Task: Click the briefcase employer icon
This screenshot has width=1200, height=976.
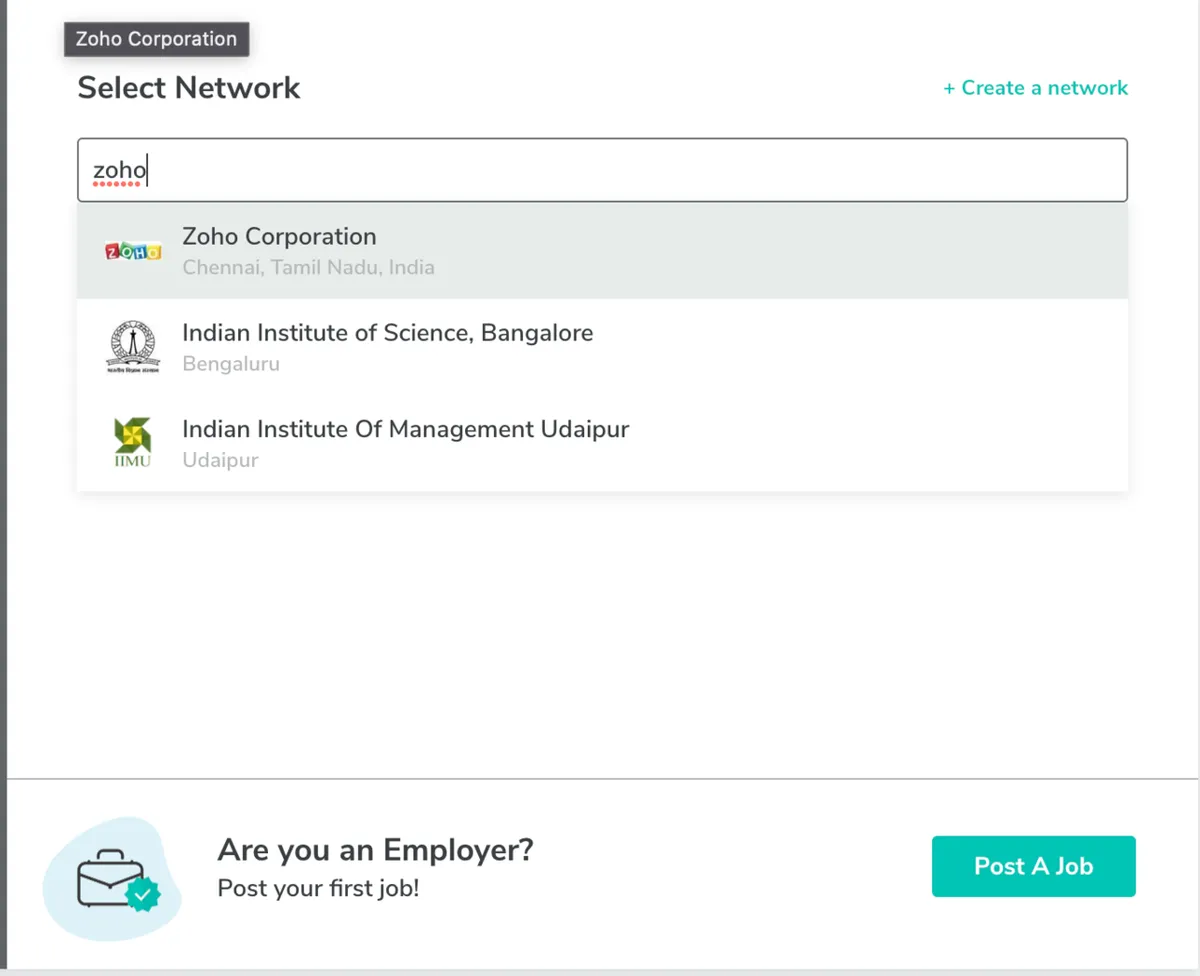Action: (110, 879)
